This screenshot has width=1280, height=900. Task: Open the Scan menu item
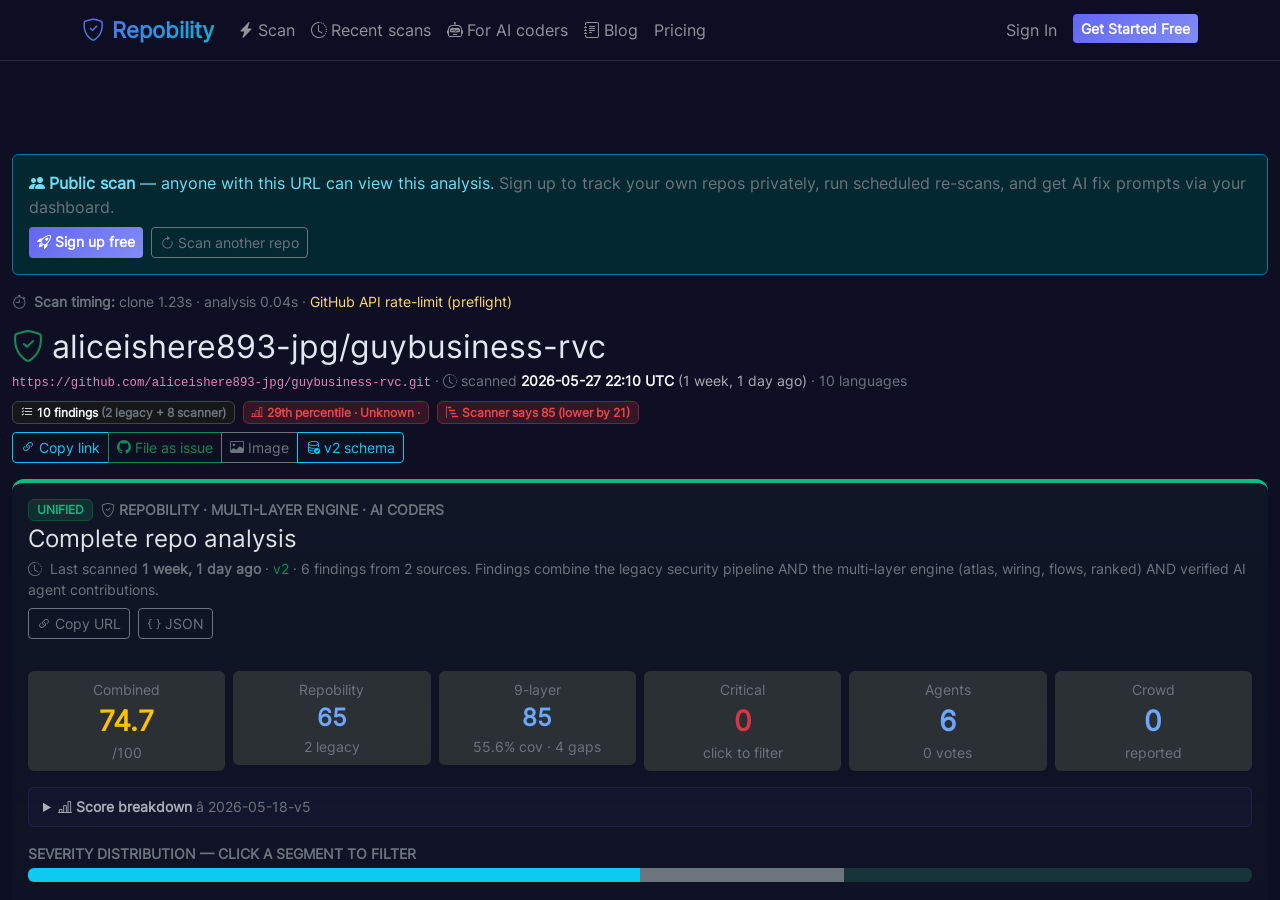coord(267,30)
